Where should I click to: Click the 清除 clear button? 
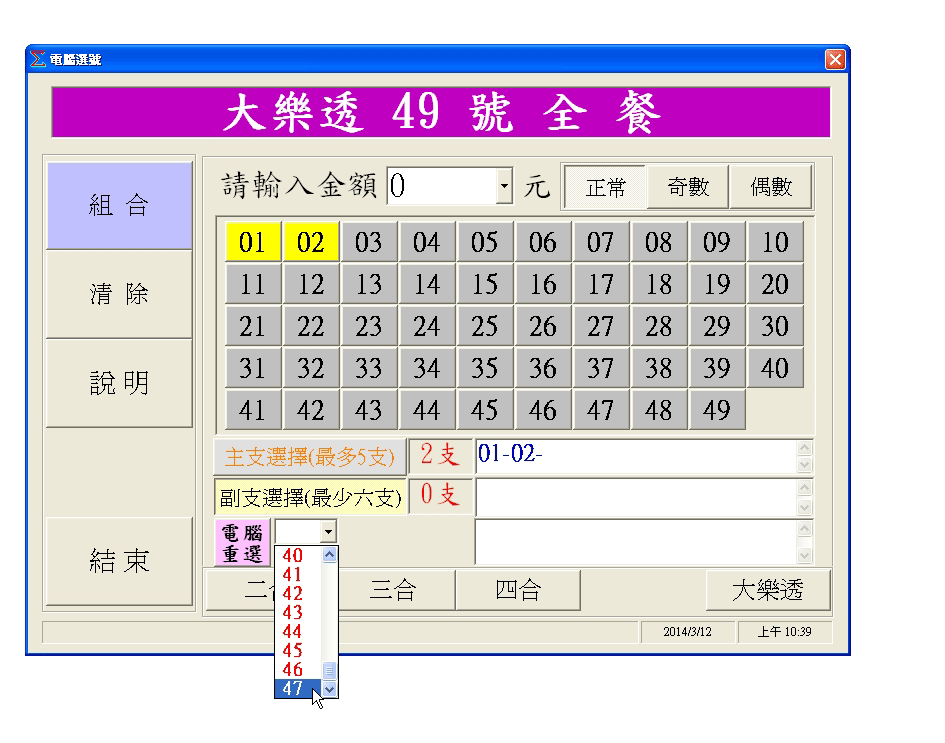(x=119, y=294)
